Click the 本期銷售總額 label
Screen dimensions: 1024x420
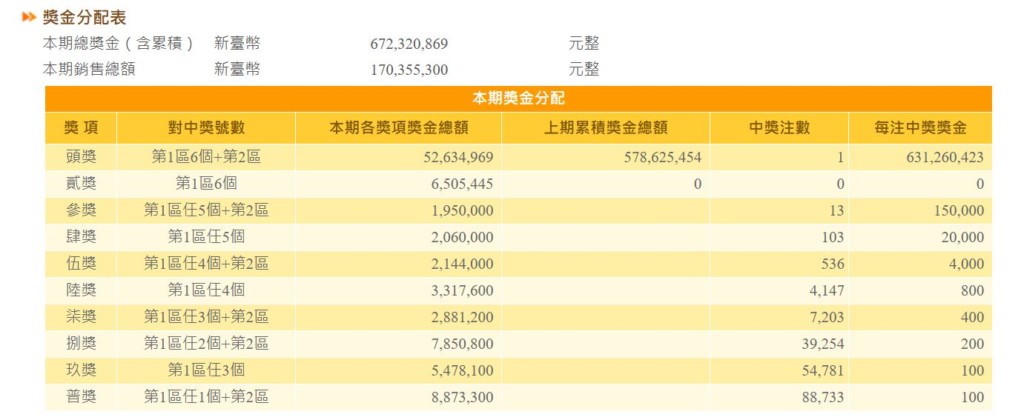(89, 70)
